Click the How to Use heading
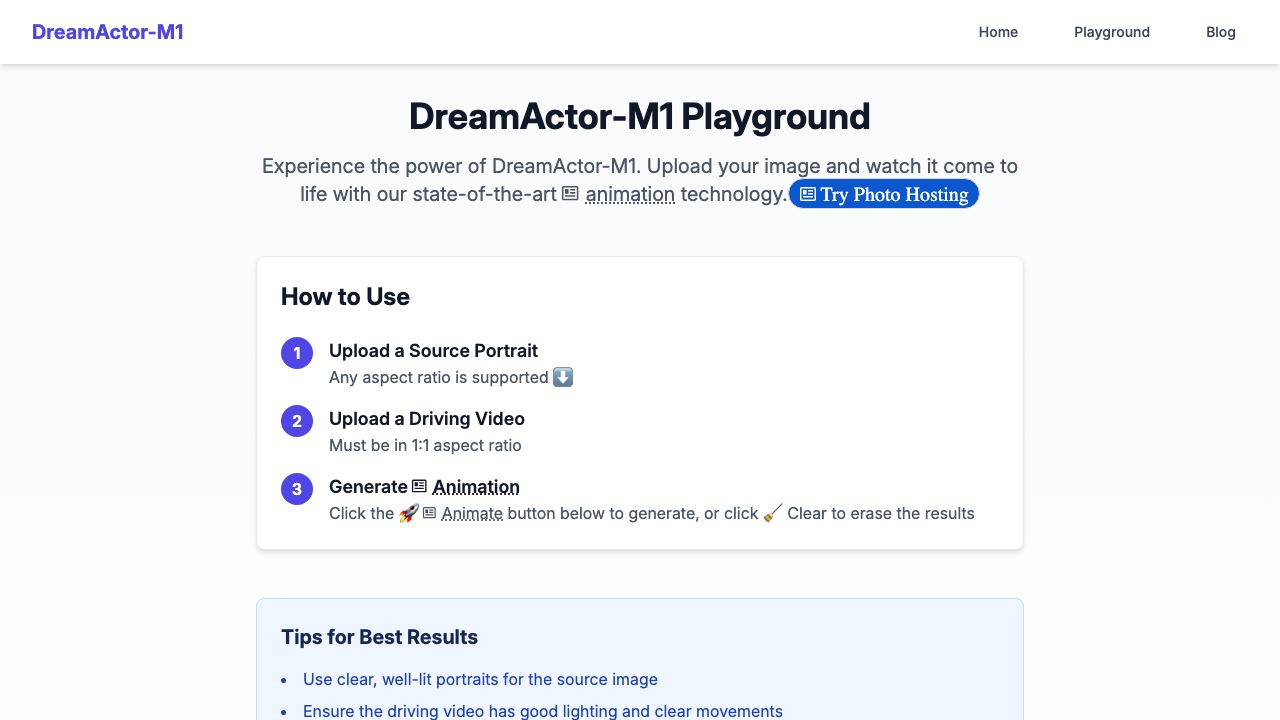The height and width of the screenshot is (720, 1280). coord(345,296)
